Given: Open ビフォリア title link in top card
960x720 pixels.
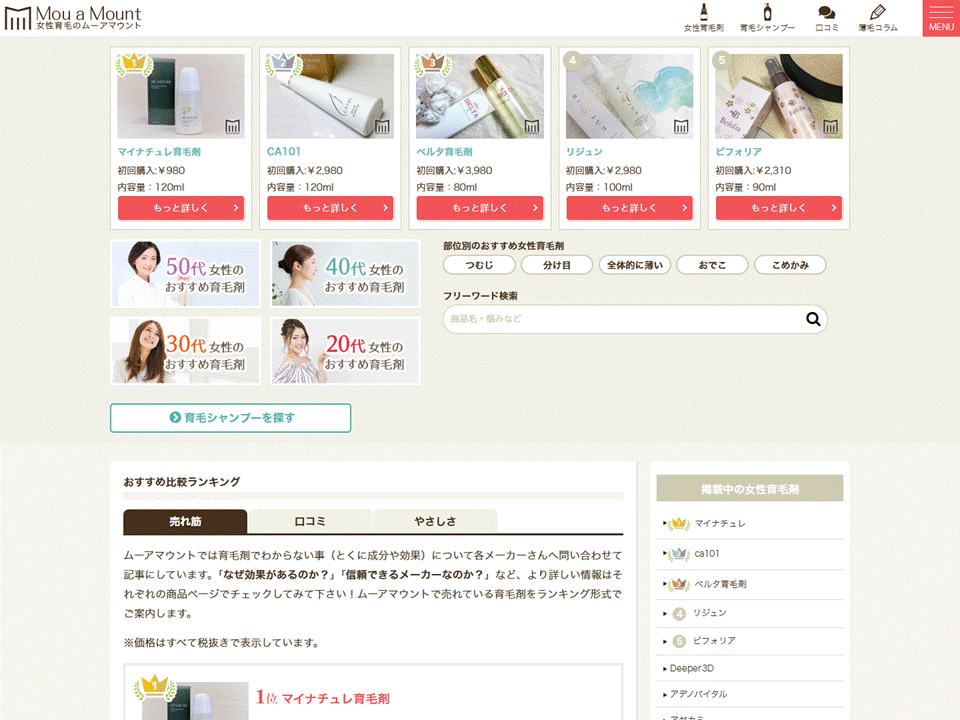Looking at the screenshot, I should pyautogui.click(x=738, y=152).
